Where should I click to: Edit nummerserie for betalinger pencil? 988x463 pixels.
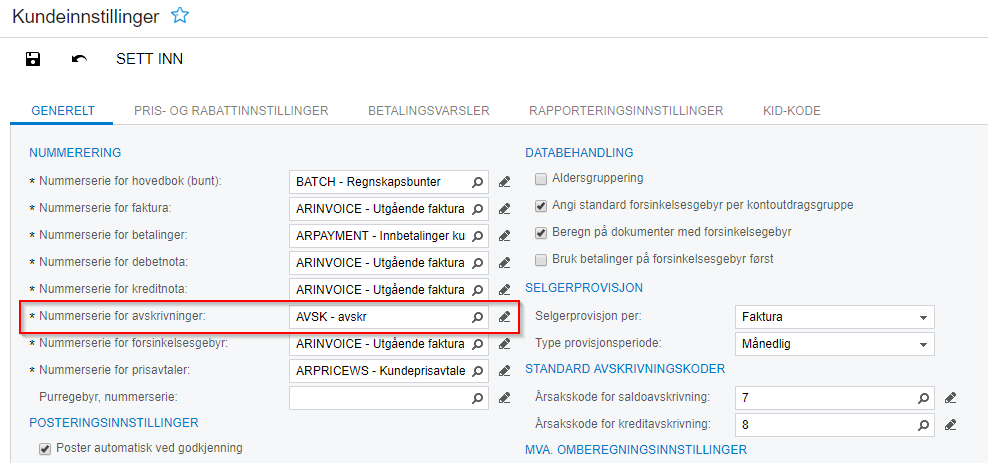[504, 236]
